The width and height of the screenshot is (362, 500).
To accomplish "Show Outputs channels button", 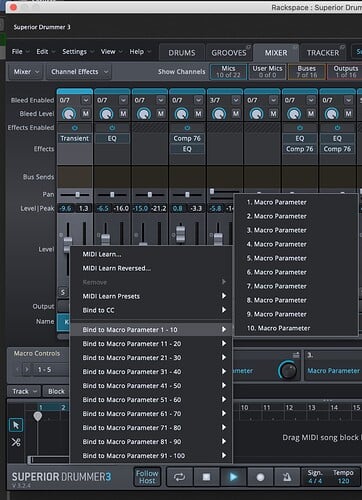I will (x=345, y=72).
